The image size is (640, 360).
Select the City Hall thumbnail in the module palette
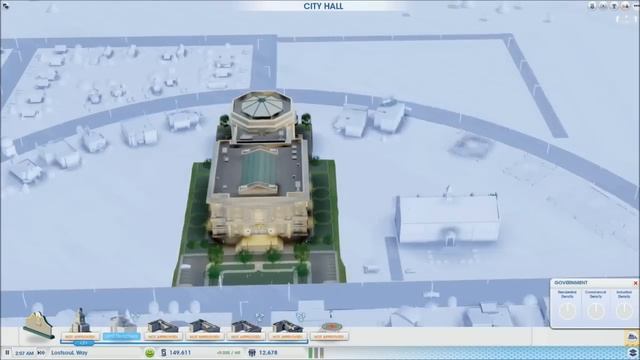pyautogui.click(x=38, y=326)
